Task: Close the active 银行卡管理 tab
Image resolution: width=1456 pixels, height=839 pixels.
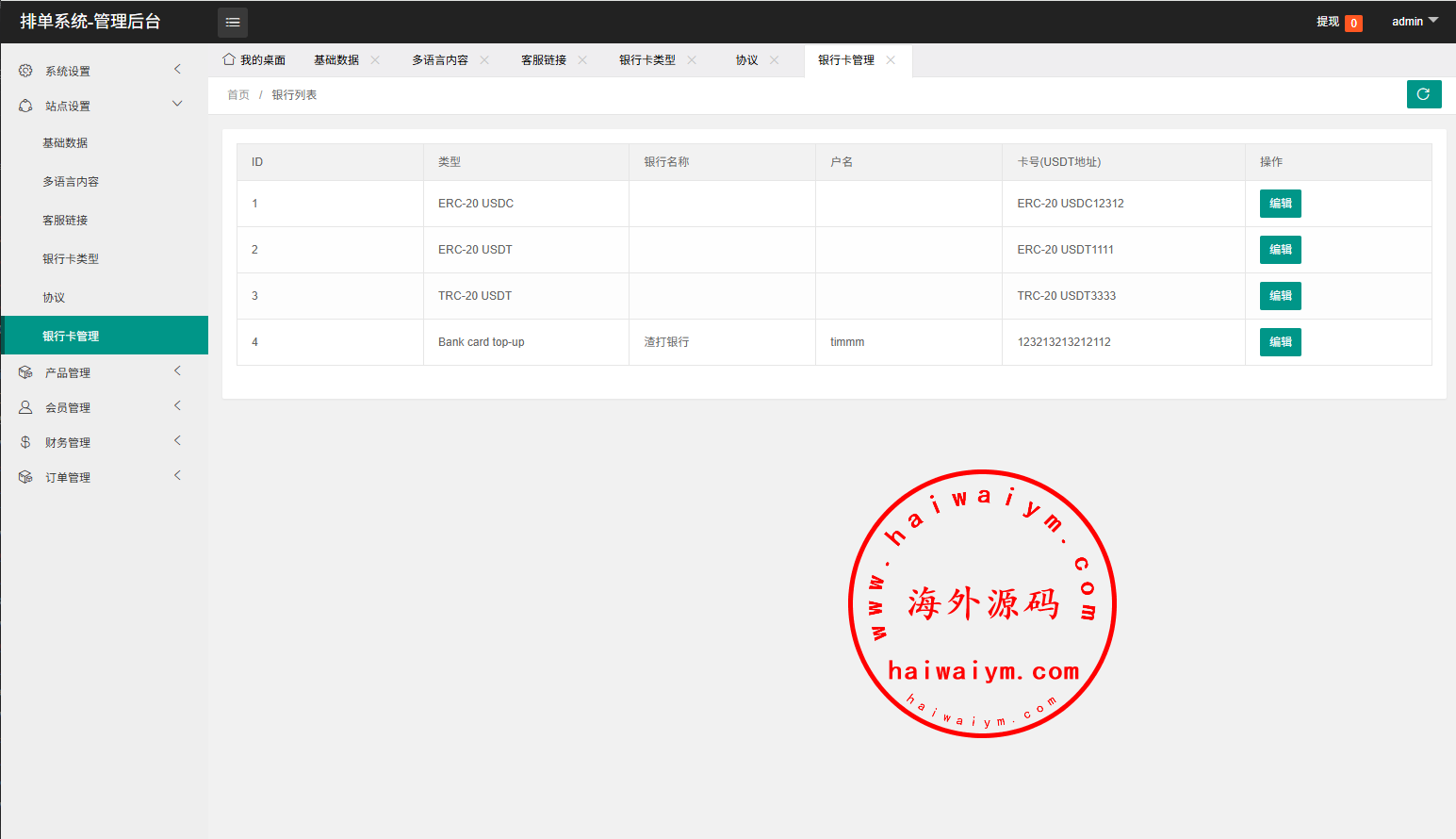Action: tap(891, 60)
